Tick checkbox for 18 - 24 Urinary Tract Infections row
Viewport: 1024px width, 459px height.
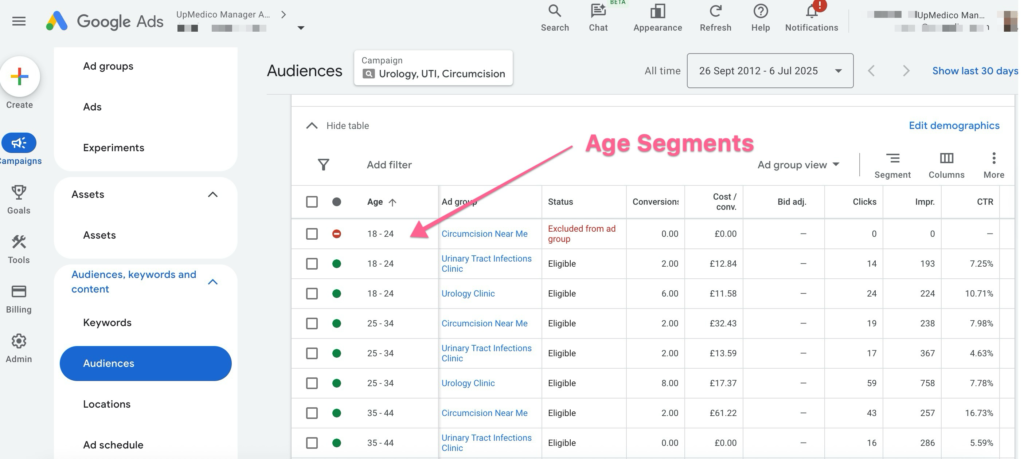pyautogui.click(x=312, y=264)
